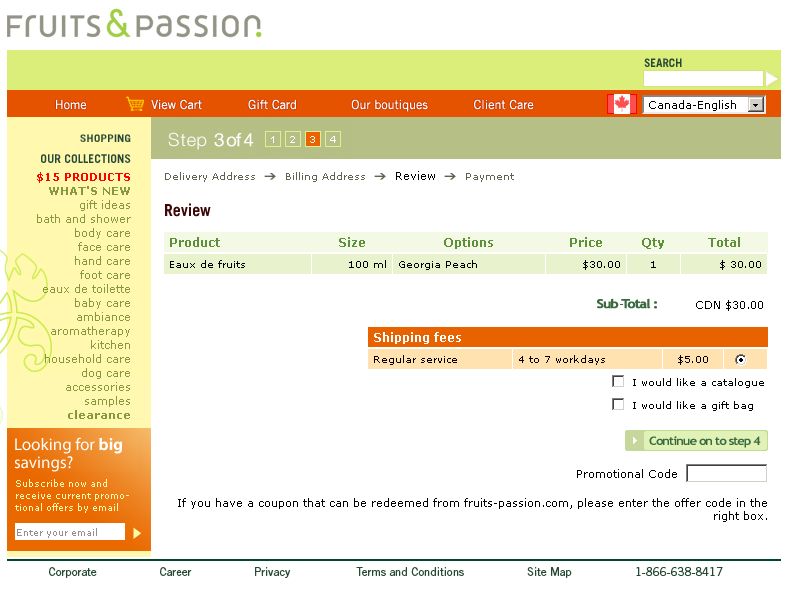The width and height of the screenshot is (788, 591).
Task: Open the kitchen category
Action: tap(111, 345)
